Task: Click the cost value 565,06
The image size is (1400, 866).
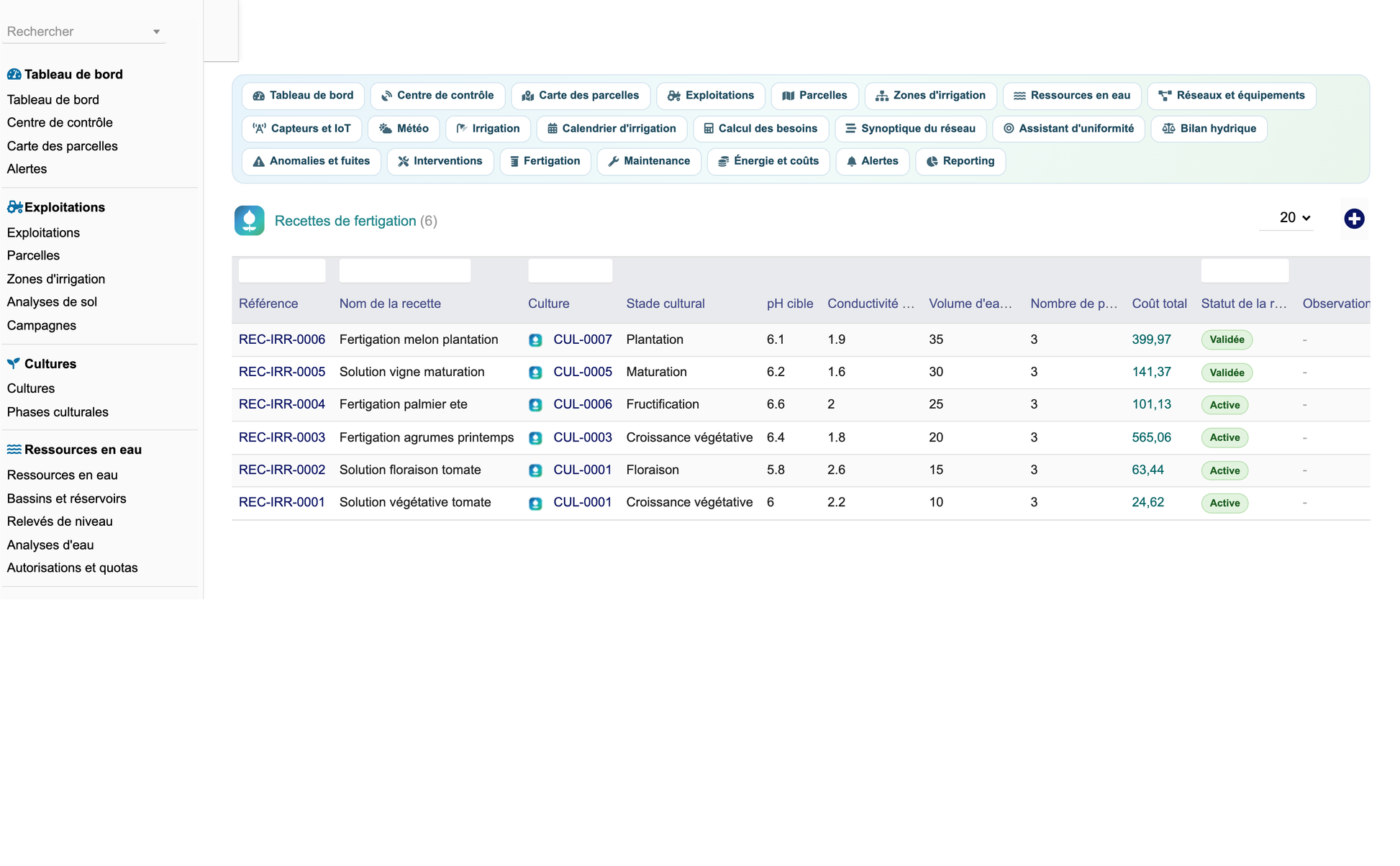Action: point(1151,437)
